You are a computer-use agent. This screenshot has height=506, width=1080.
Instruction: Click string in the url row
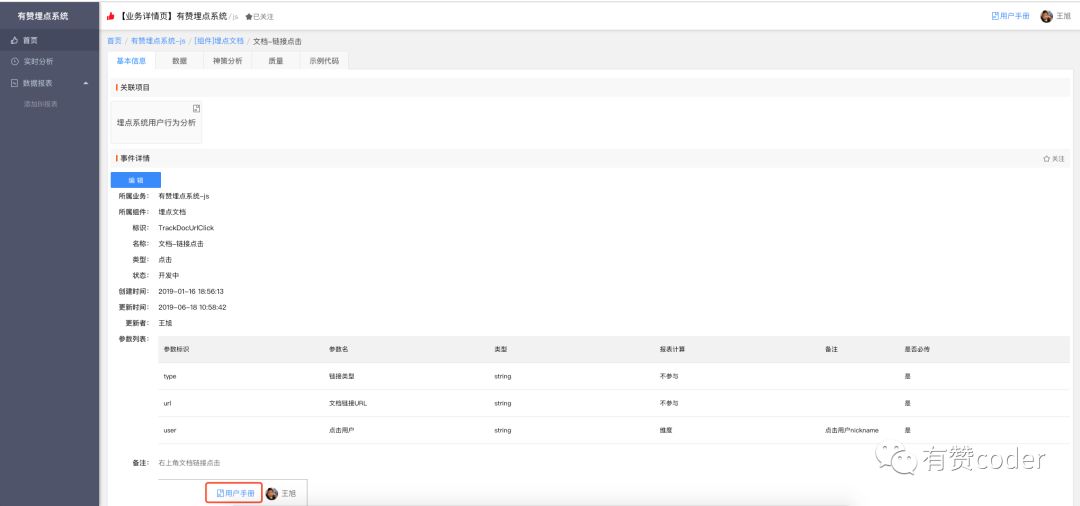[x=503, y=403]
